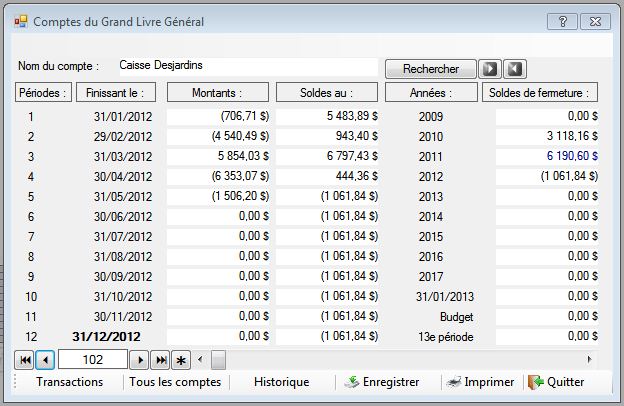Open Tous les comptes view
The image size is (624, 406).
tap(175, 382)
